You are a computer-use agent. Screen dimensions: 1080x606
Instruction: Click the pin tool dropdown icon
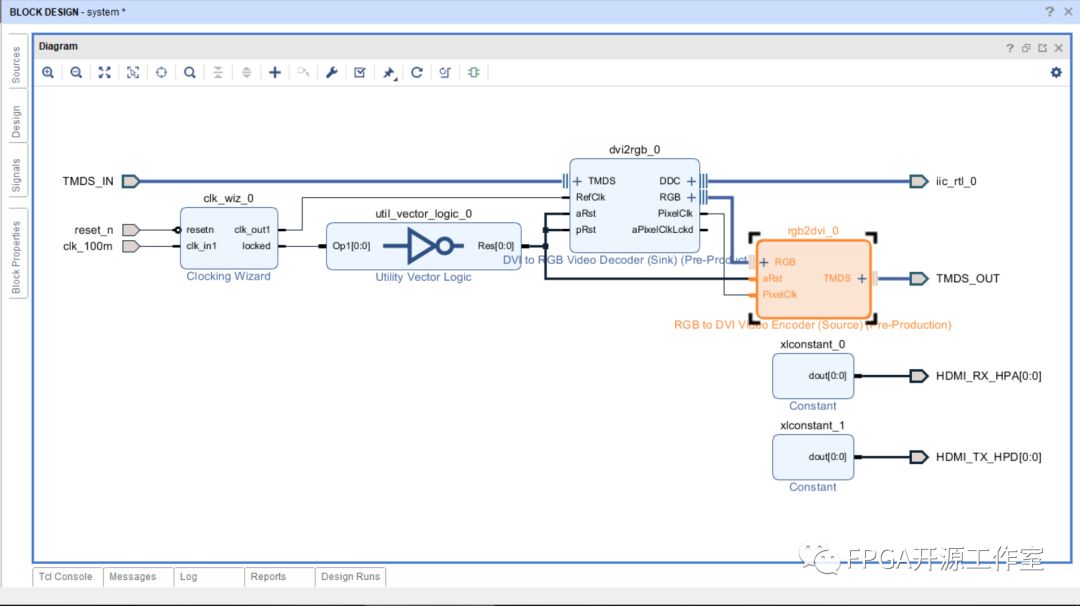coord(389,73)
